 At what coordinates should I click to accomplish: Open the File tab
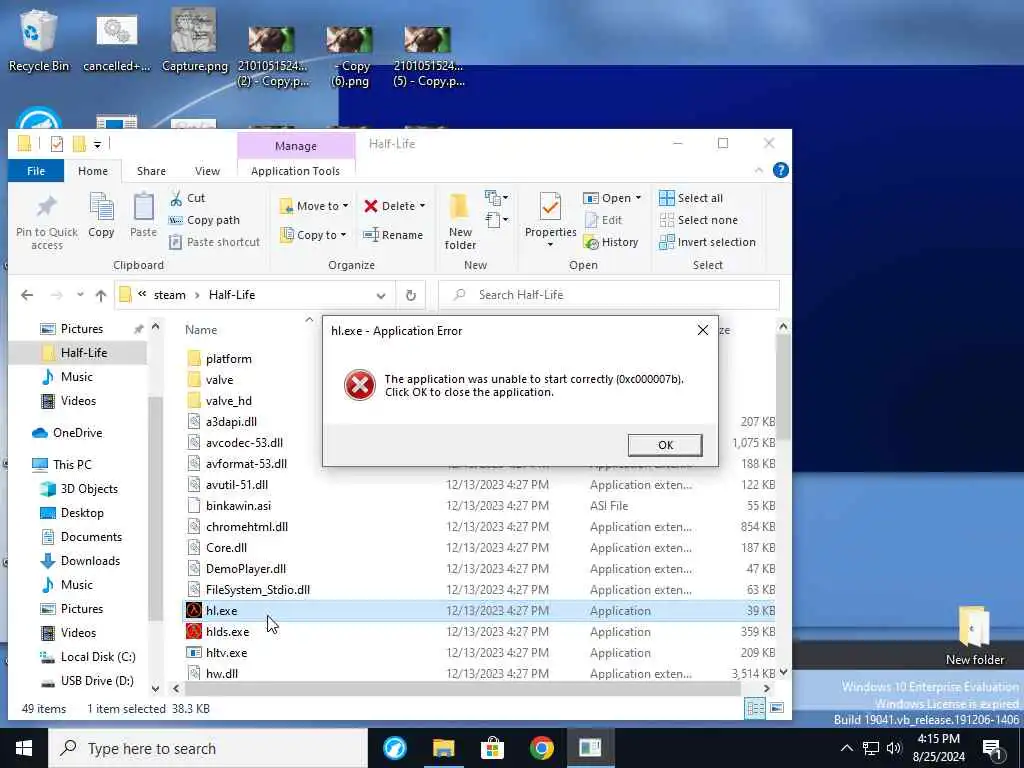click(36, 170)
